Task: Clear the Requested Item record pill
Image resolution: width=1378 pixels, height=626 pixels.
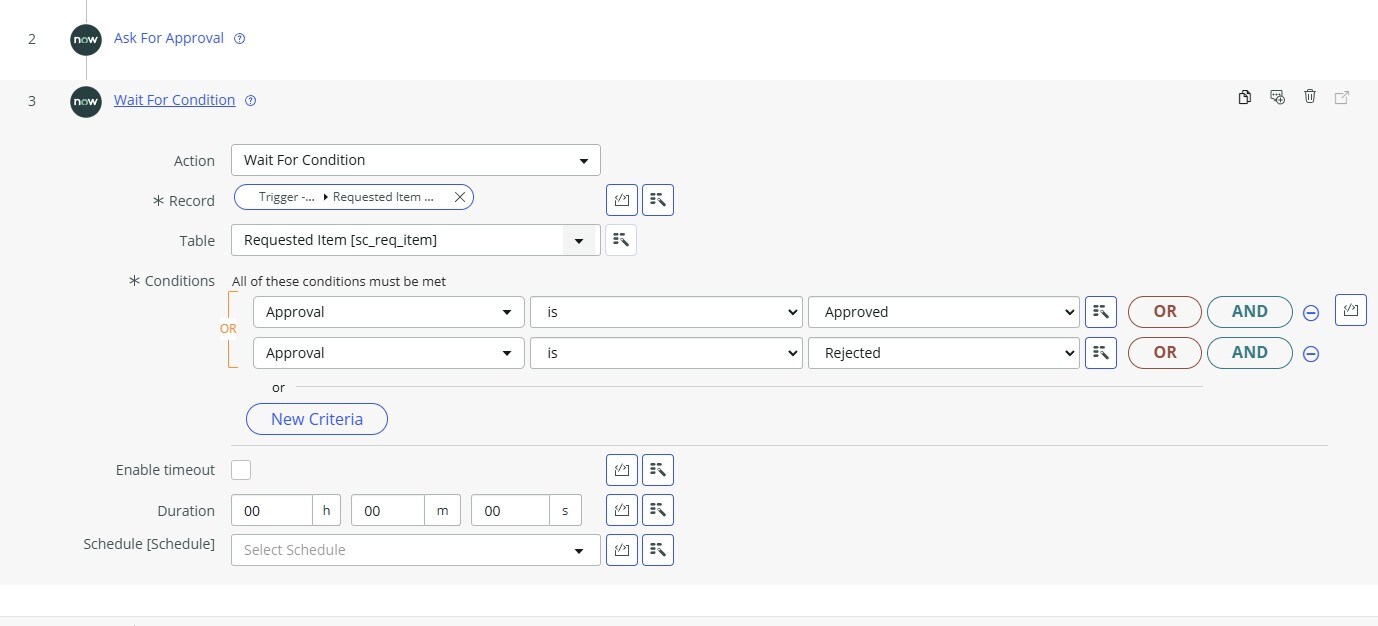Action: tap(459, 196)
